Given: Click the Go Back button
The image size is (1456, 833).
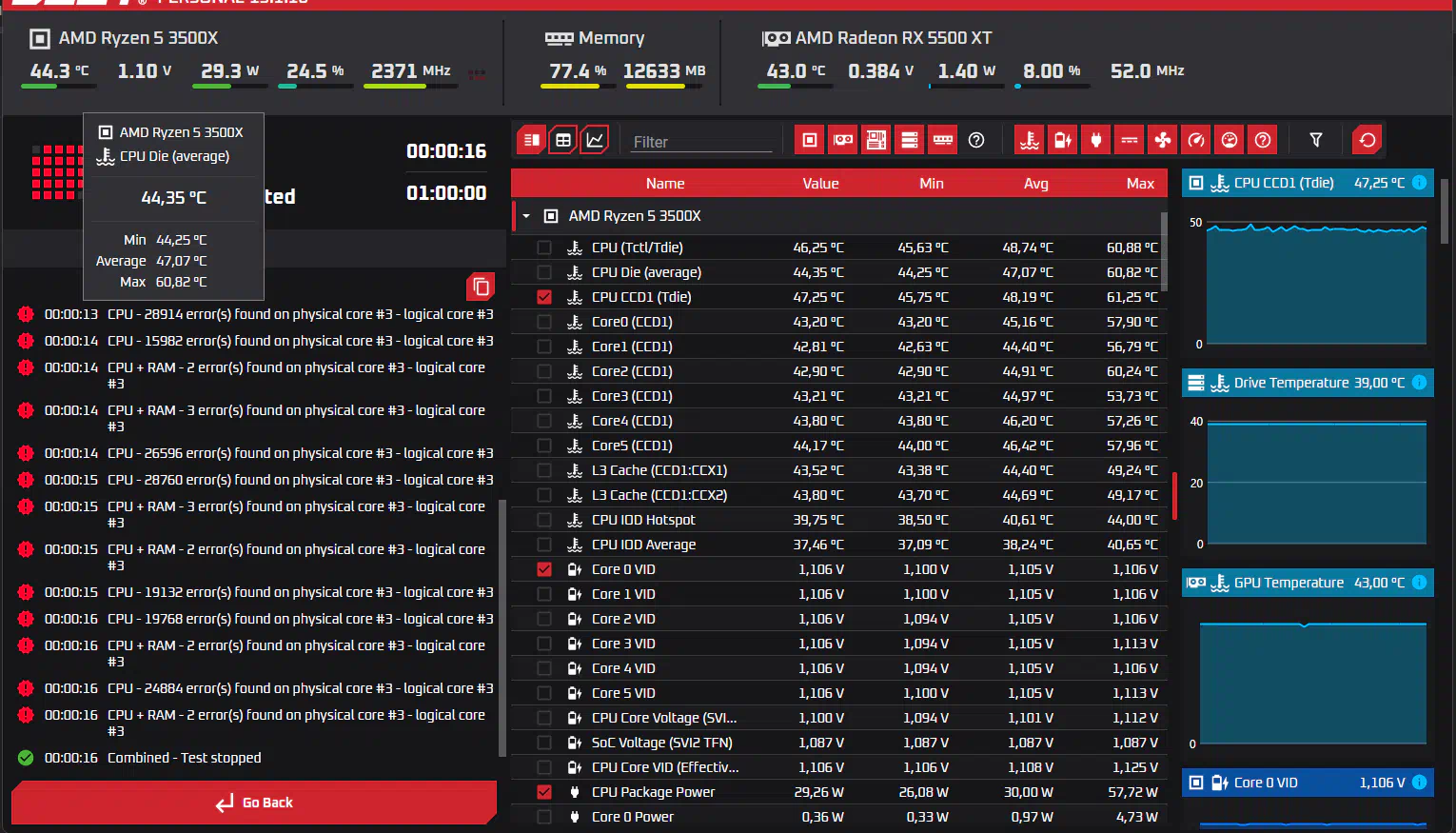Looking at the screenshot, I should pos(254,803).
